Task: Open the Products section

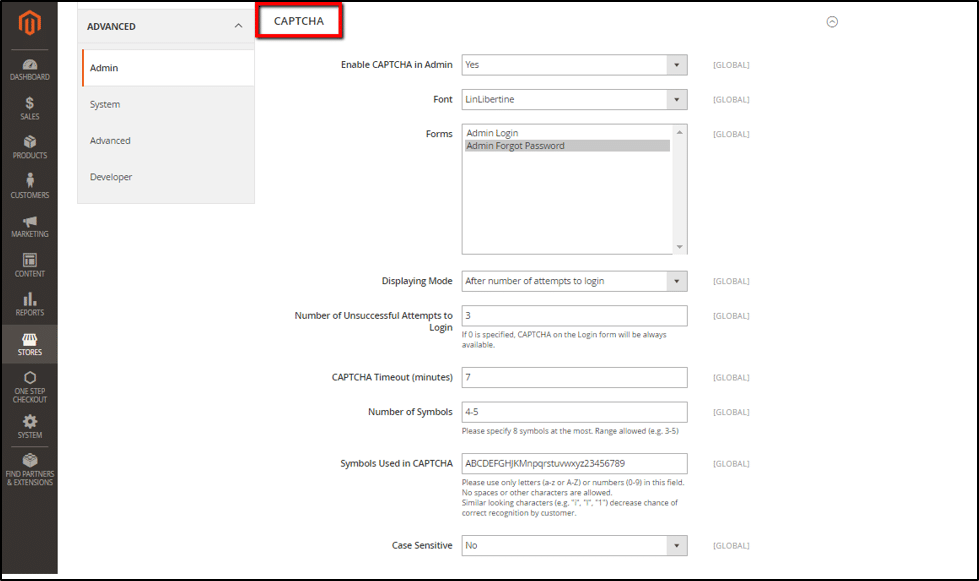Action: tap(29, 147)
